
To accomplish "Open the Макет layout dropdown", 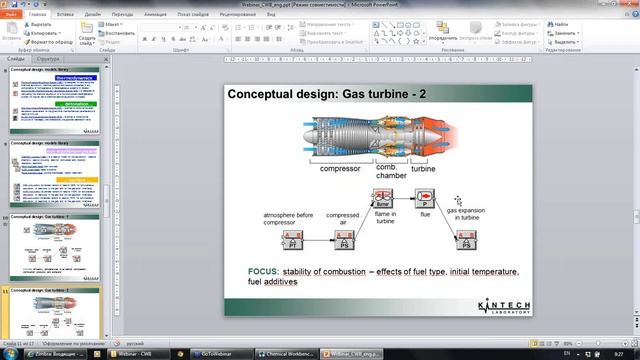I will tap(110, 24).
